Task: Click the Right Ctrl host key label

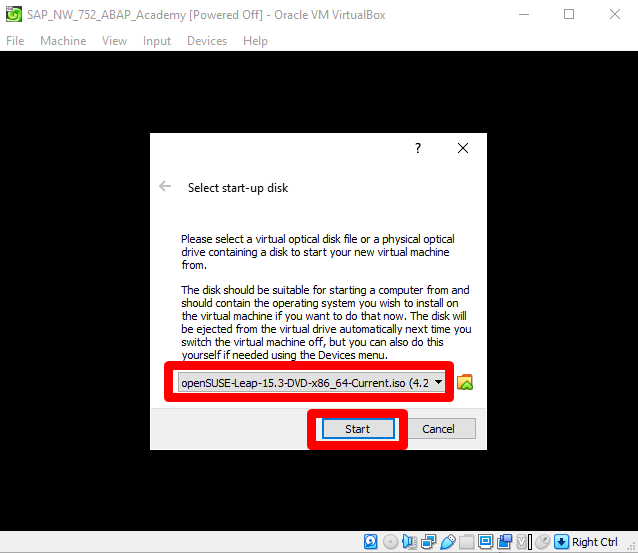Action: [x=594, y=542]
